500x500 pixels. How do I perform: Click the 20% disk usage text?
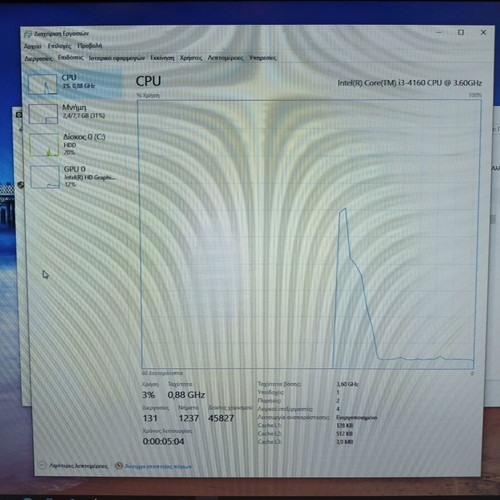pyautogui.click(x=69, y=152)
